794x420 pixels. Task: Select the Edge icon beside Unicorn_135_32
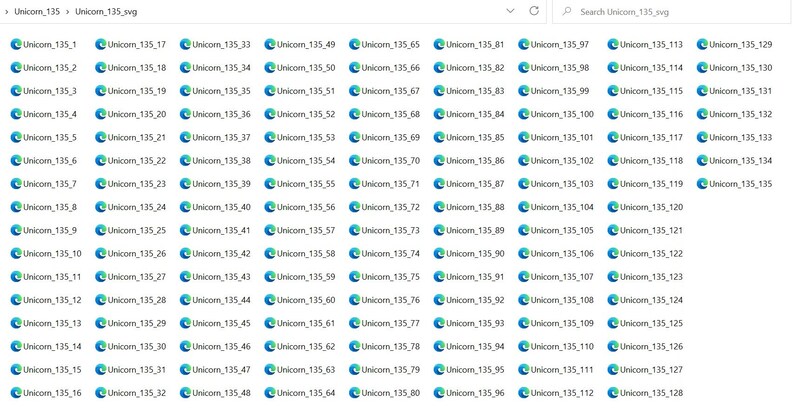101,393
